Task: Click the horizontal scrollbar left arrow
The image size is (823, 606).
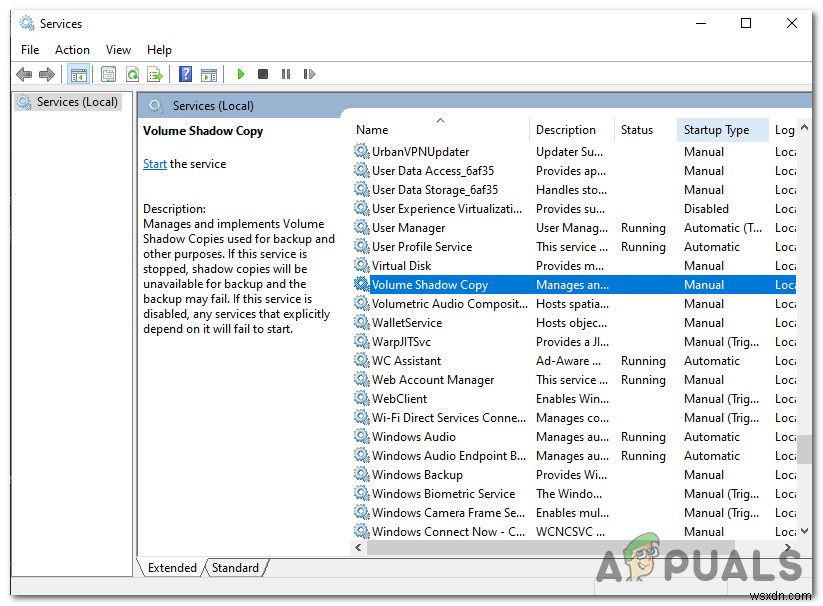Action: (x=358, y=547)
